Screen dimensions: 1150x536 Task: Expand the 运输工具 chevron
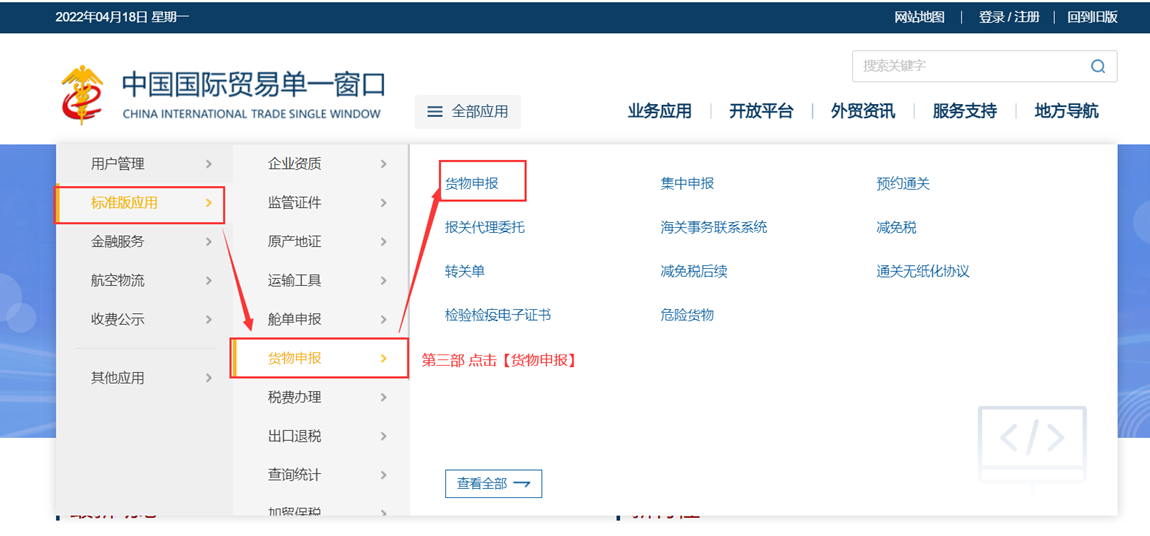pos(383,281)
